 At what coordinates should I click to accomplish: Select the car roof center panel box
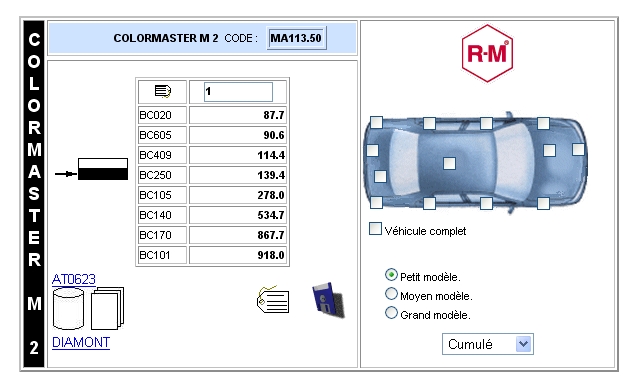pyautogui.click(x=449, y=163)
